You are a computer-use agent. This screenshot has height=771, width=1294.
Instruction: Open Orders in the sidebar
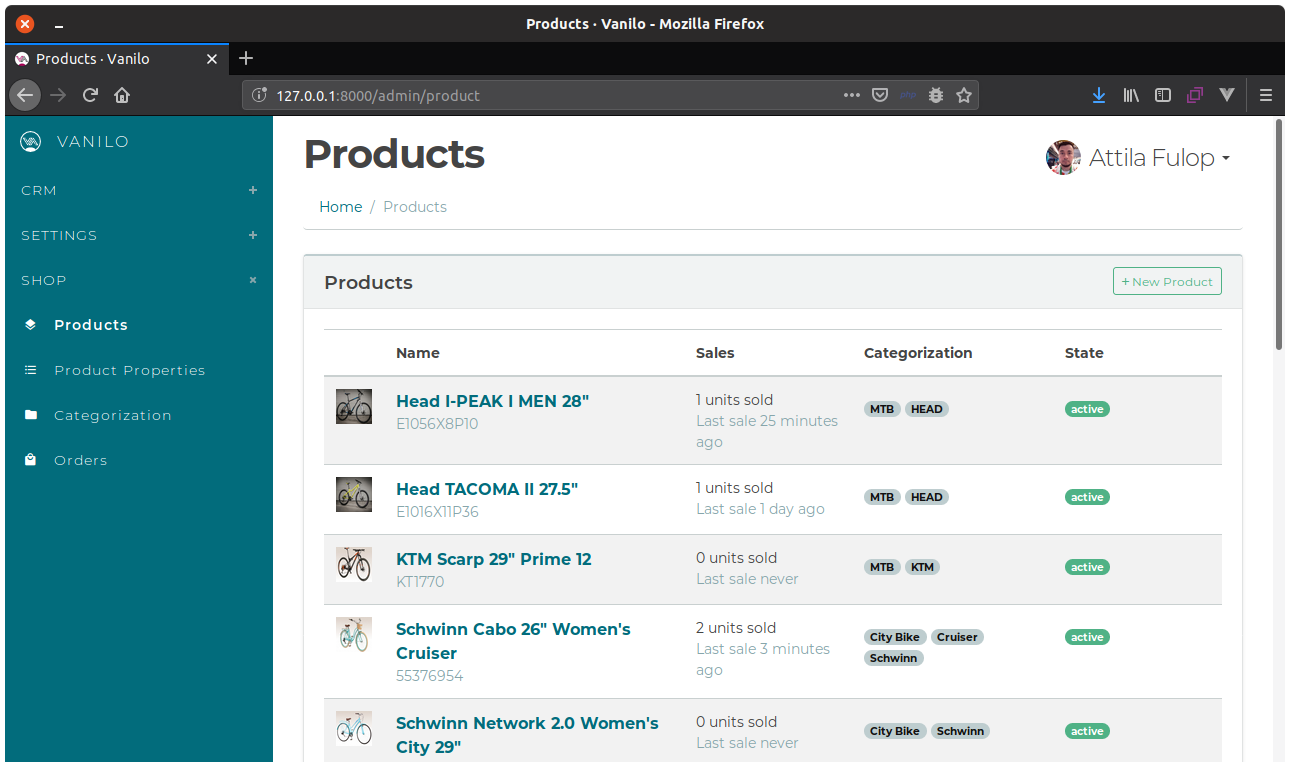tap(81, 460)
